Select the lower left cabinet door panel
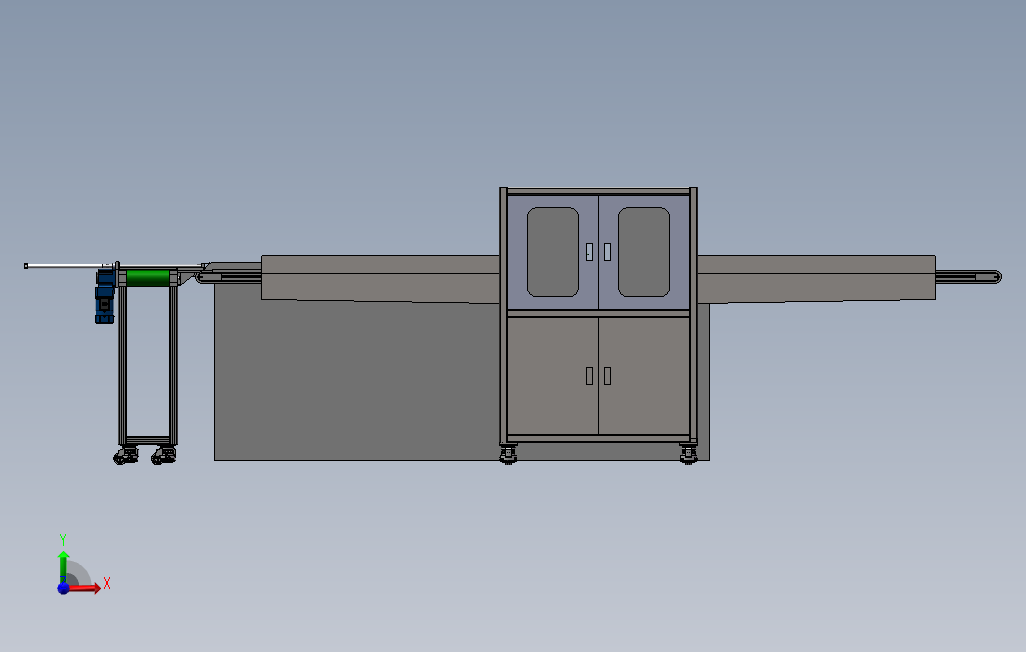1026x652 pixels. point(553,376)
